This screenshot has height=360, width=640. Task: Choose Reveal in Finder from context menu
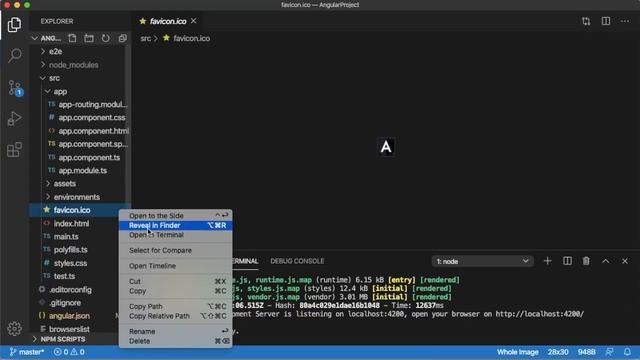pos(176,225)
